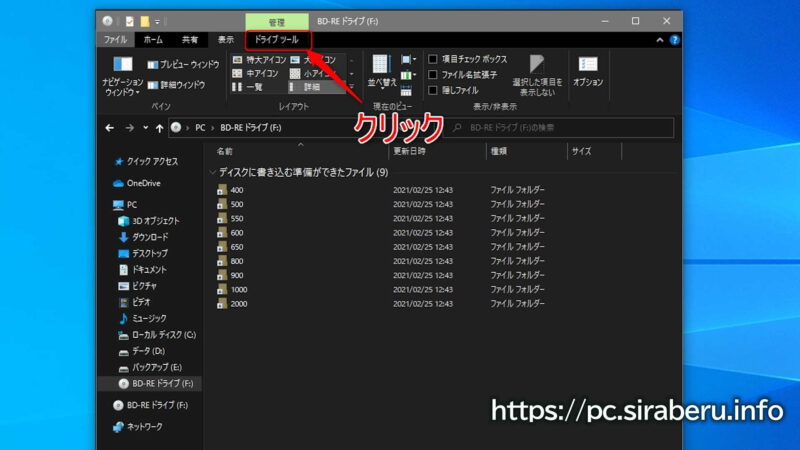The image size is (800, 450).
Task: Go forward with right arrow
Action: [x=130, y=128]
